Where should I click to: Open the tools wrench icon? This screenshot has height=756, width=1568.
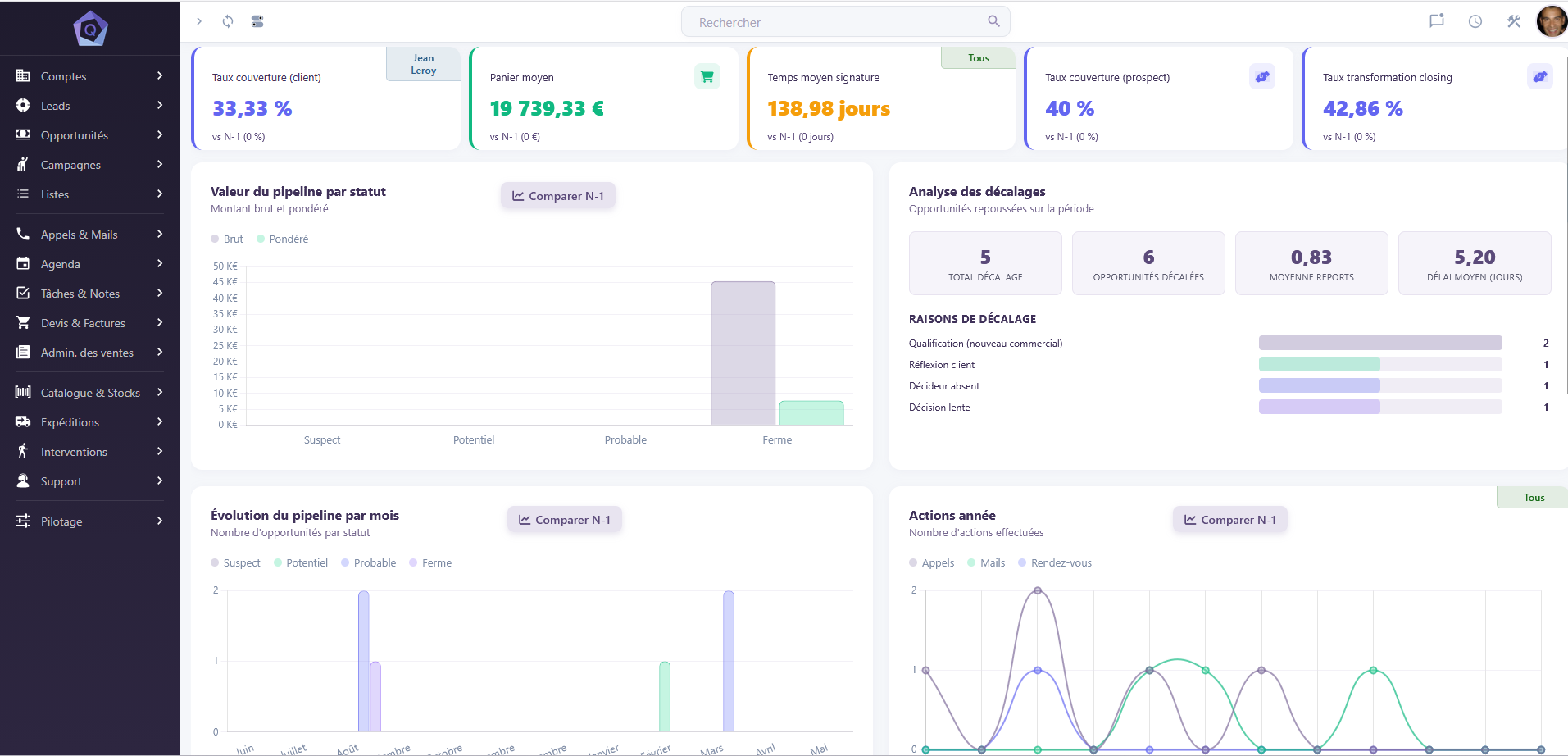point(1514,21)
